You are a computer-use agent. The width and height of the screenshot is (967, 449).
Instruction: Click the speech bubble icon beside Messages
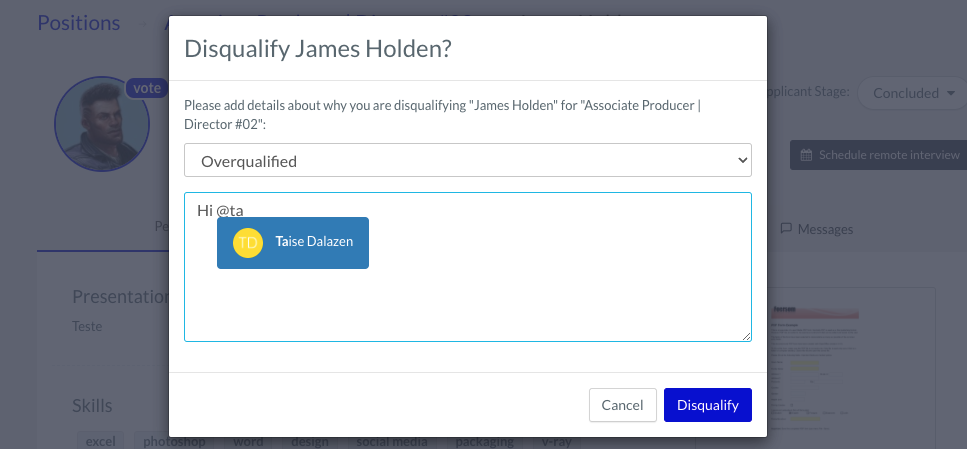pos(786,228)
